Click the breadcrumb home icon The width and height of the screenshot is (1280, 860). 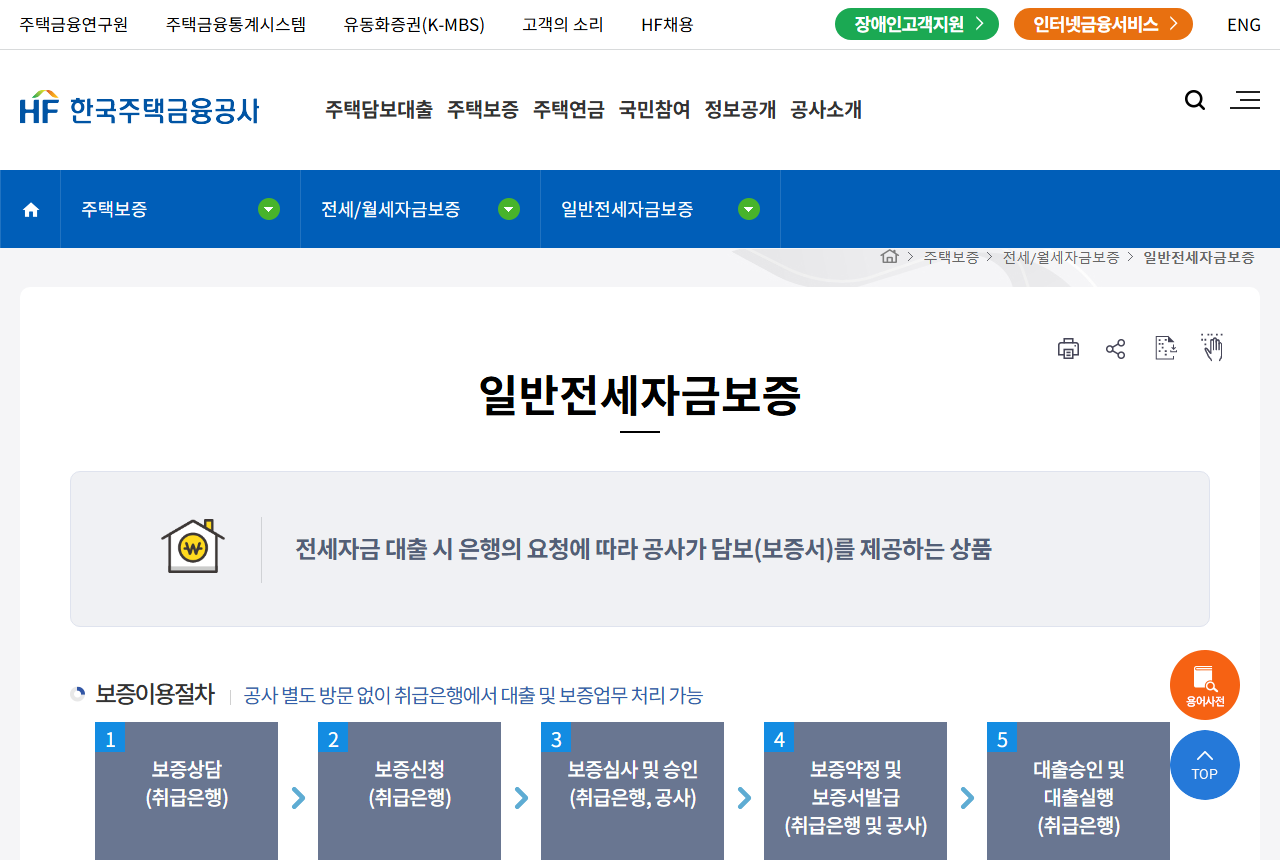(x=889, y=257)
